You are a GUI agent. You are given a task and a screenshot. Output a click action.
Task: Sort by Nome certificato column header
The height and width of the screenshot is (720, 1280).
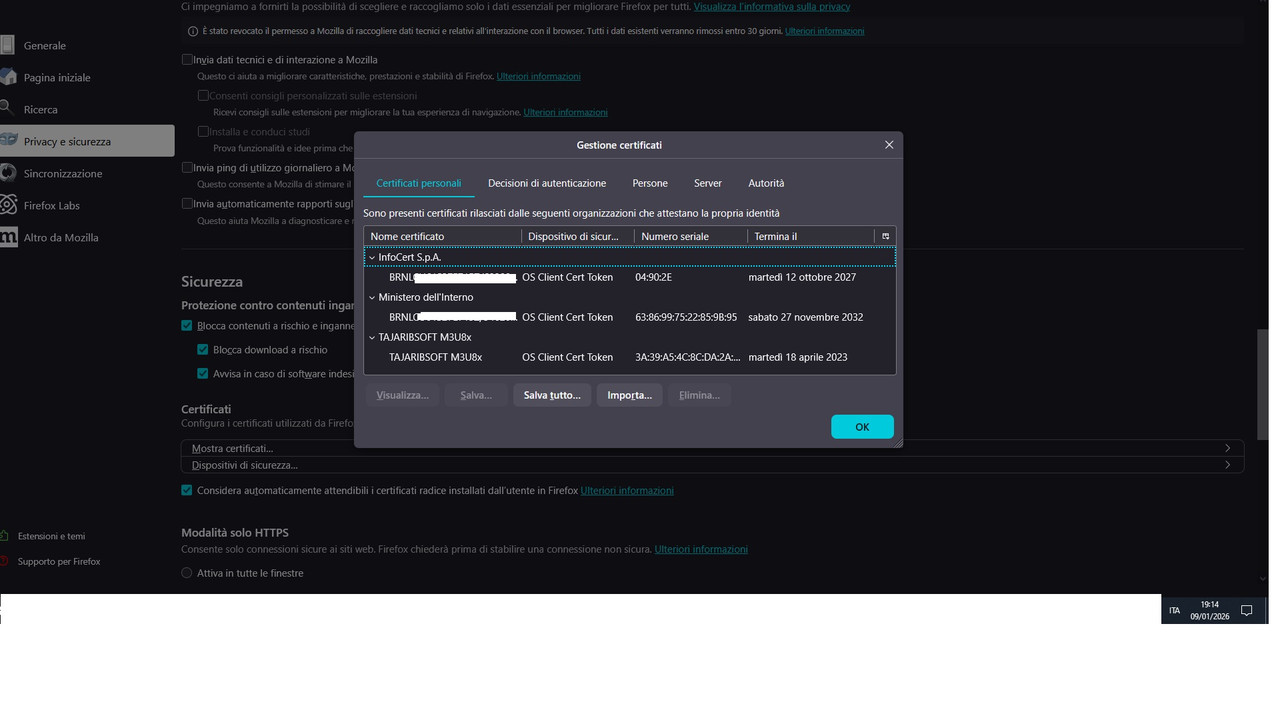pos(443,236)
